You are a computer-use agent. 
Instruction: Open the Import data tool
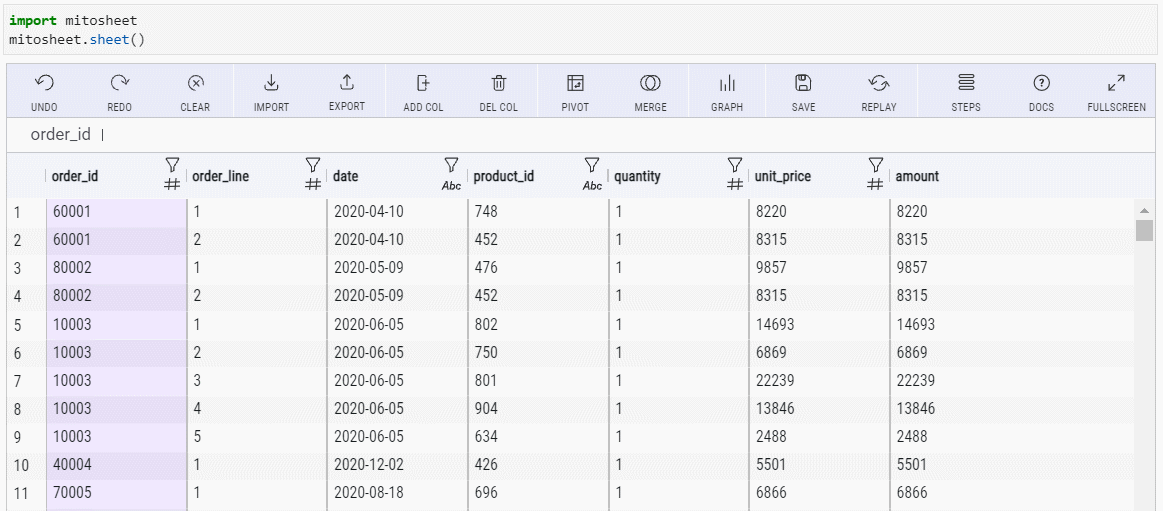271,84
